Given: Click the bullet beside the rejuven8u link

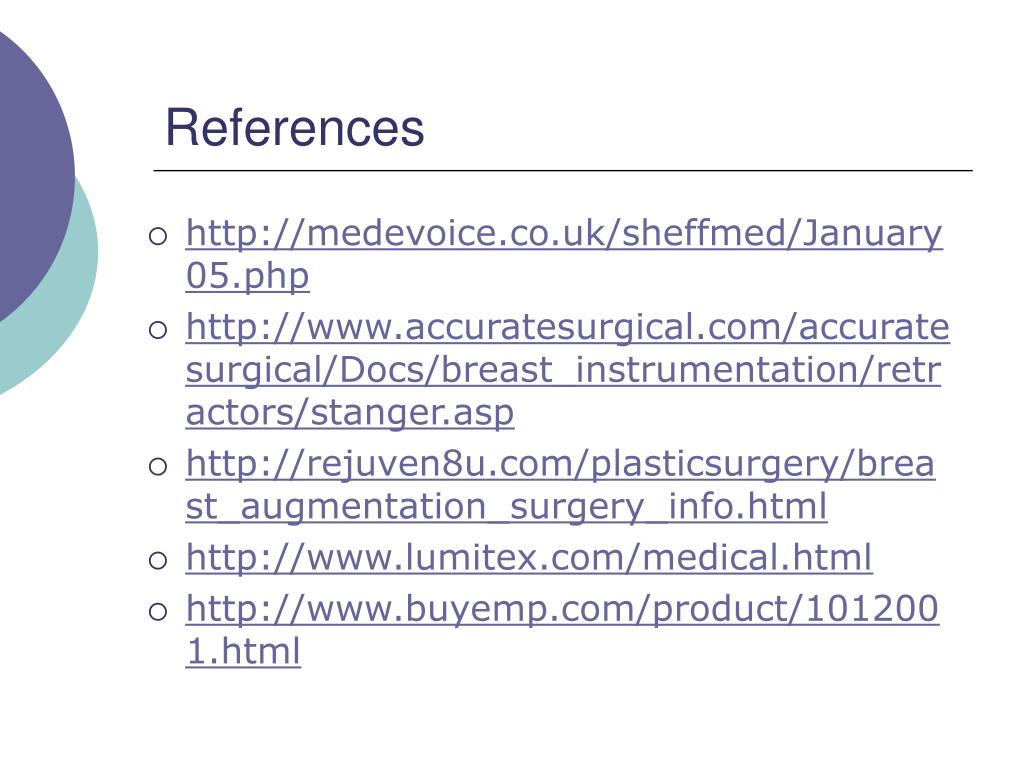Looking at the screenshot, I should [158, 466].
